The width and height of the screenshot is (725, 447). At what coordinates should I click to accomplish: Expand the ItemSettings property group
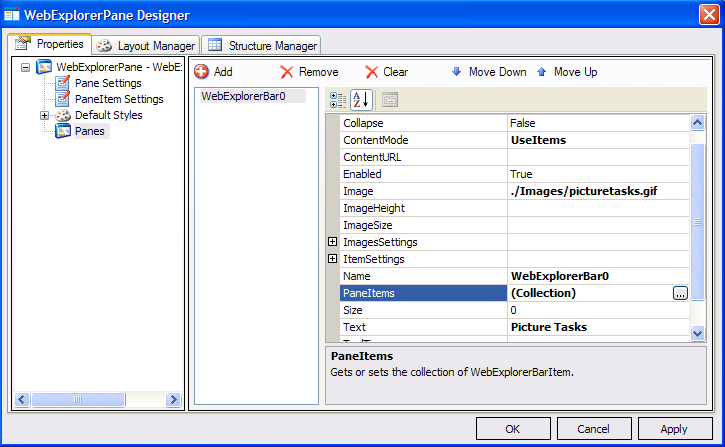coord(333,259)
